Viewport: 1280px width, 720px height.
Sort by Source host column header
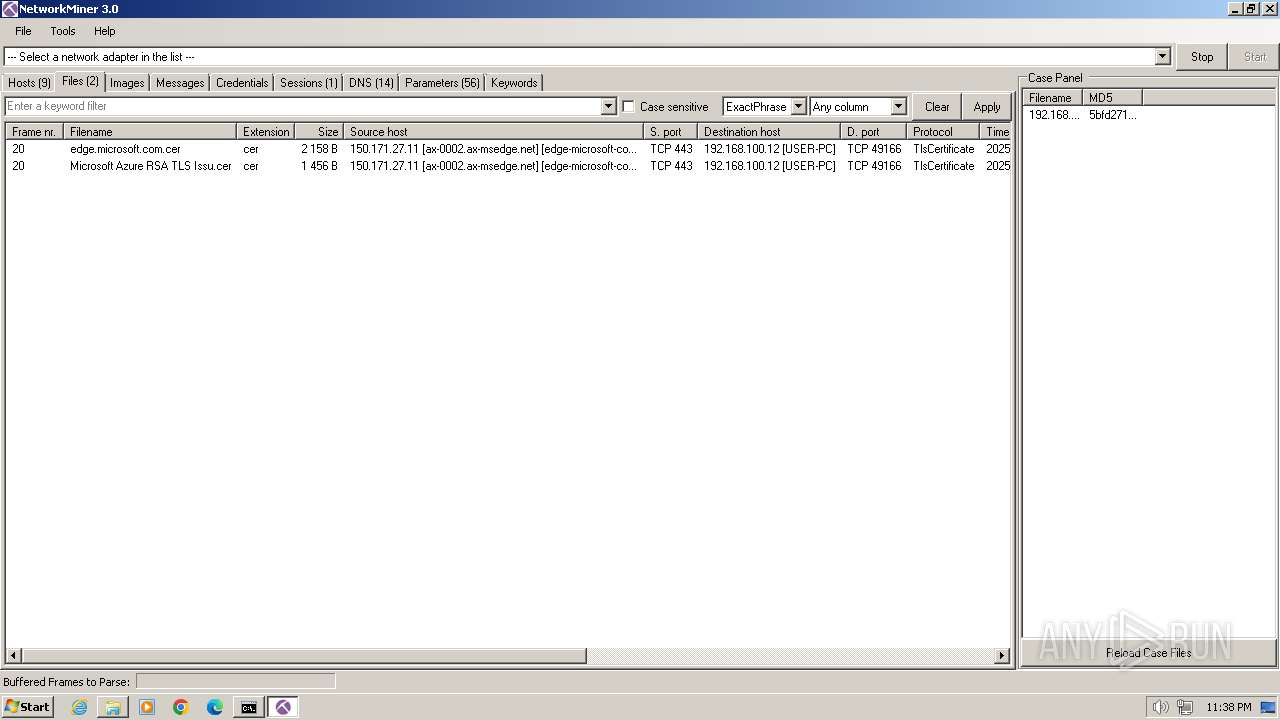[x=494, y=132]
